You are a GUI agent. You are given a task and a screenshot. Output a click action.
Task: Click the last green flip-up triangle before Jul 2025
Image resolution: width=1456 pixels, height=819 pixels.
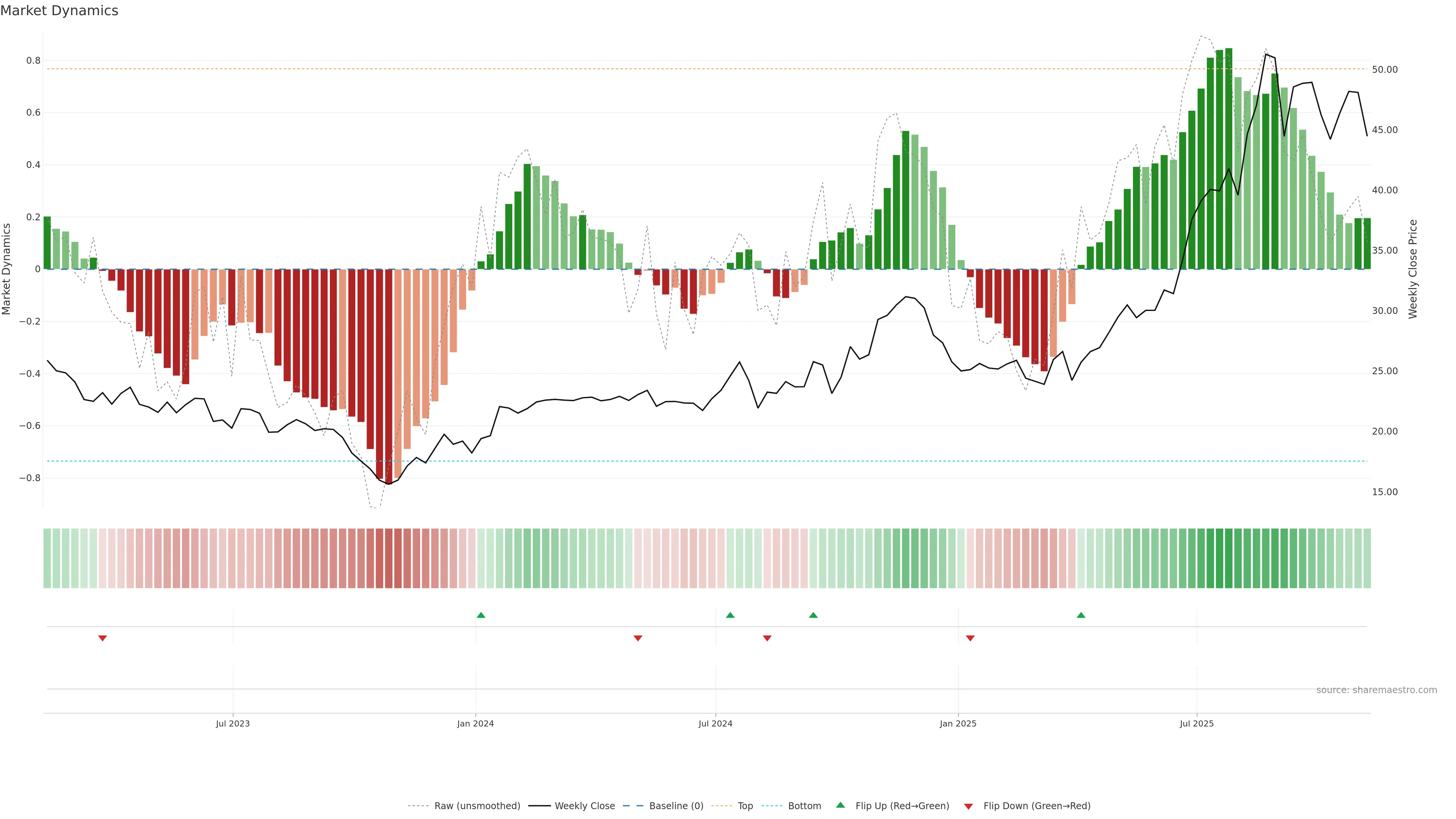(1081, 615)
